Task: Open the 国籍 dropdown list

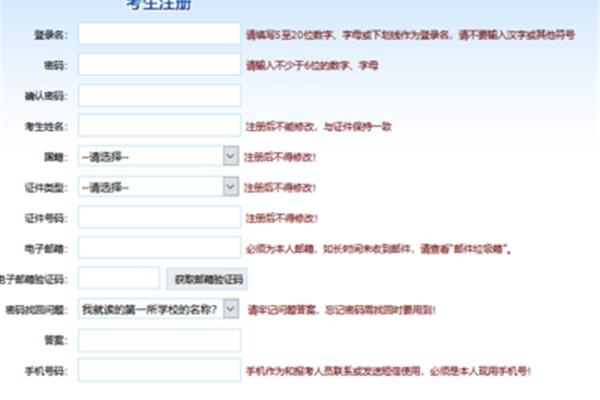Action: click(159, 156)
